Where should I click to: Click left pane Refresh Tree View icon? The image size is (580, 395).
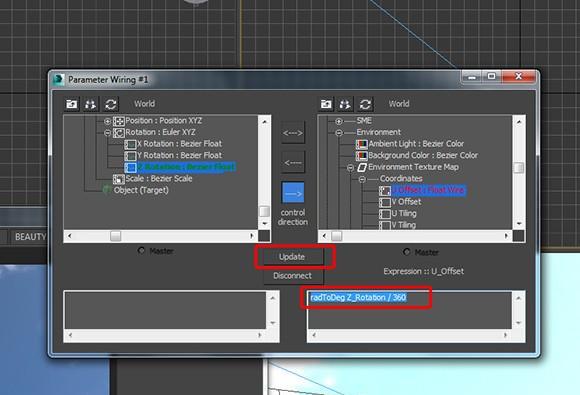click(111, 104)
